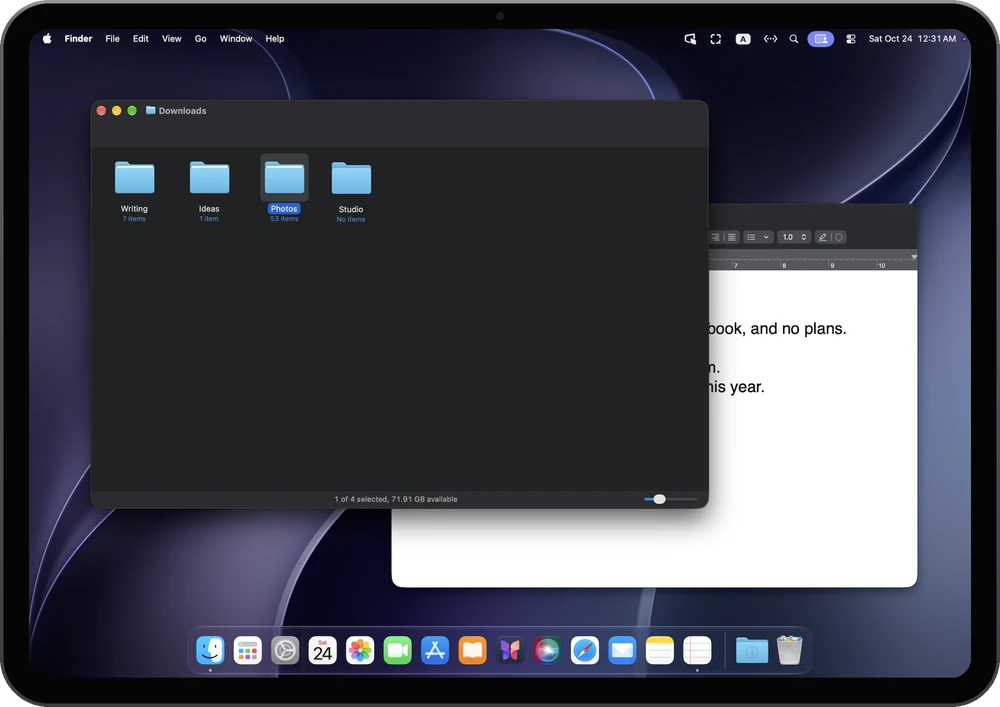Justify text in TextEdit toolbar
1000x707 pixels.
point(732,237)
